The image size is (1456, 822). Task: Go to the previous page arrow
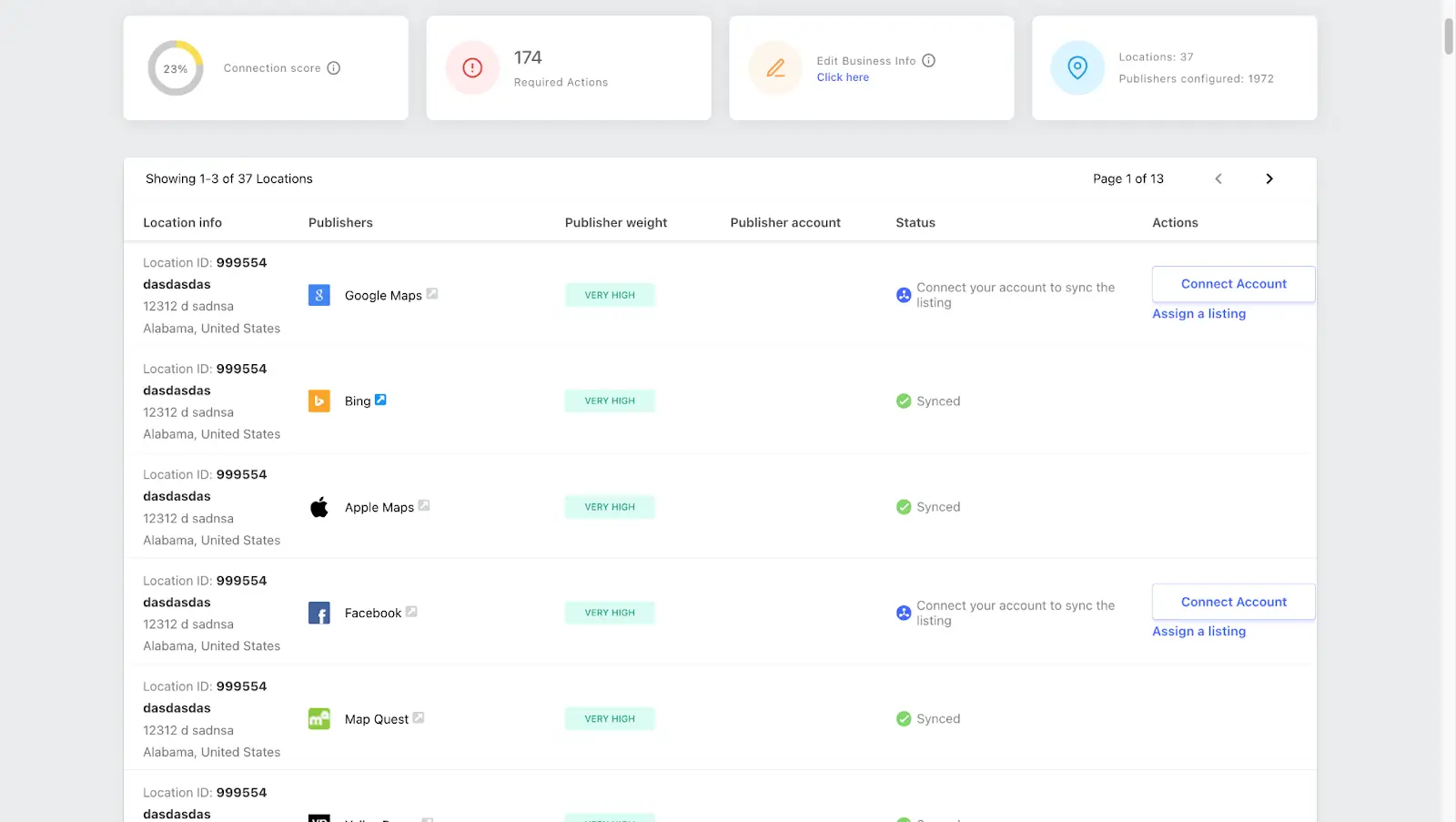pyautogui.click(x=1218, y=178)
